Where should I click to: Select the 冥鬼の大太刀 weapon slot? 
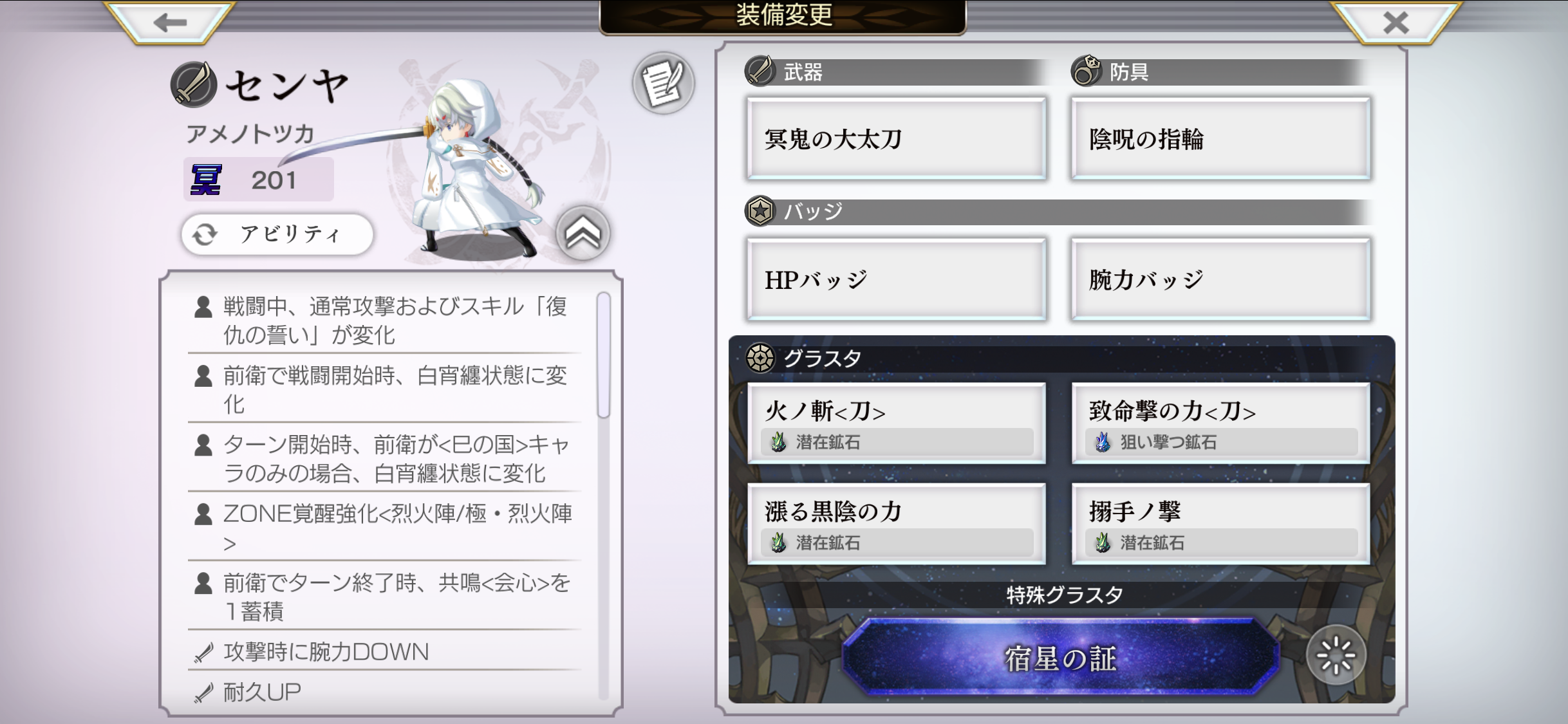897,138
